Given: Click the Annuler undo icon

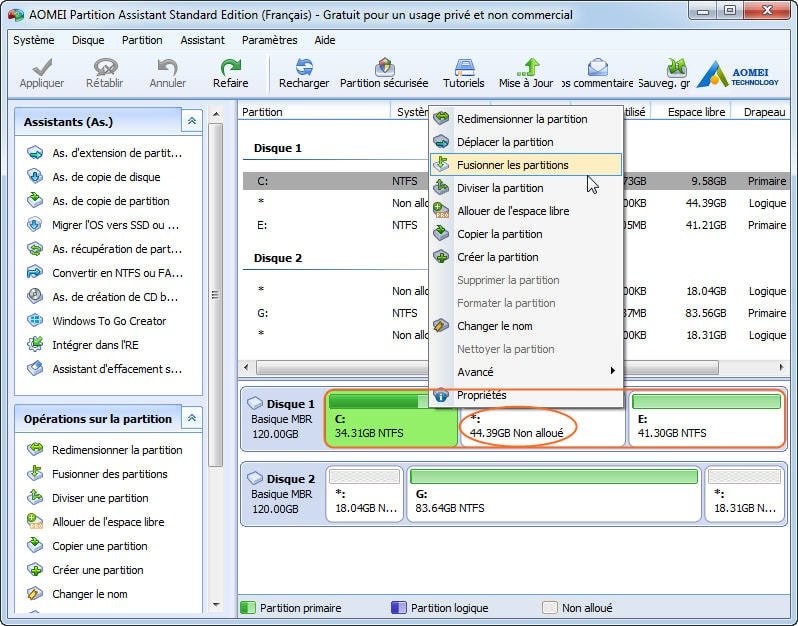Looking at the screenshot, I should pyautogui.click(x=167, y=67).
